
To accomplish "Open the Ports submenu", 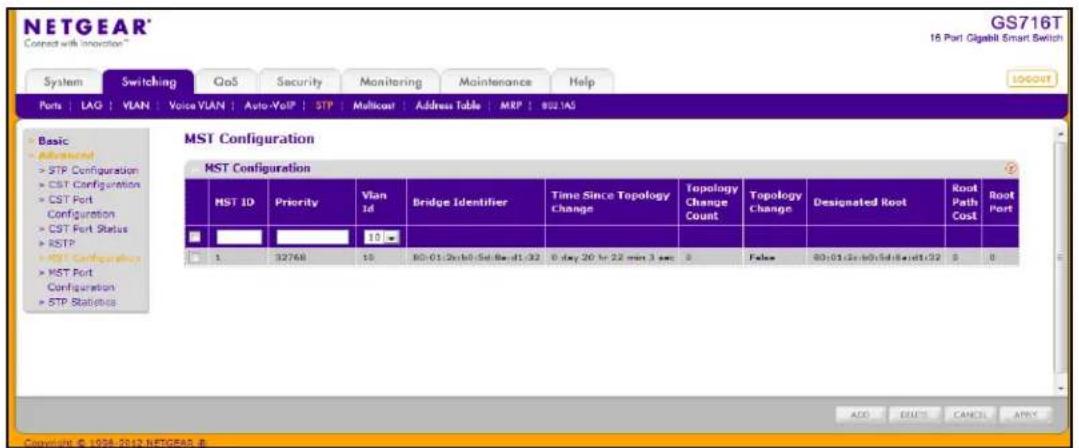I will [49, 107].
